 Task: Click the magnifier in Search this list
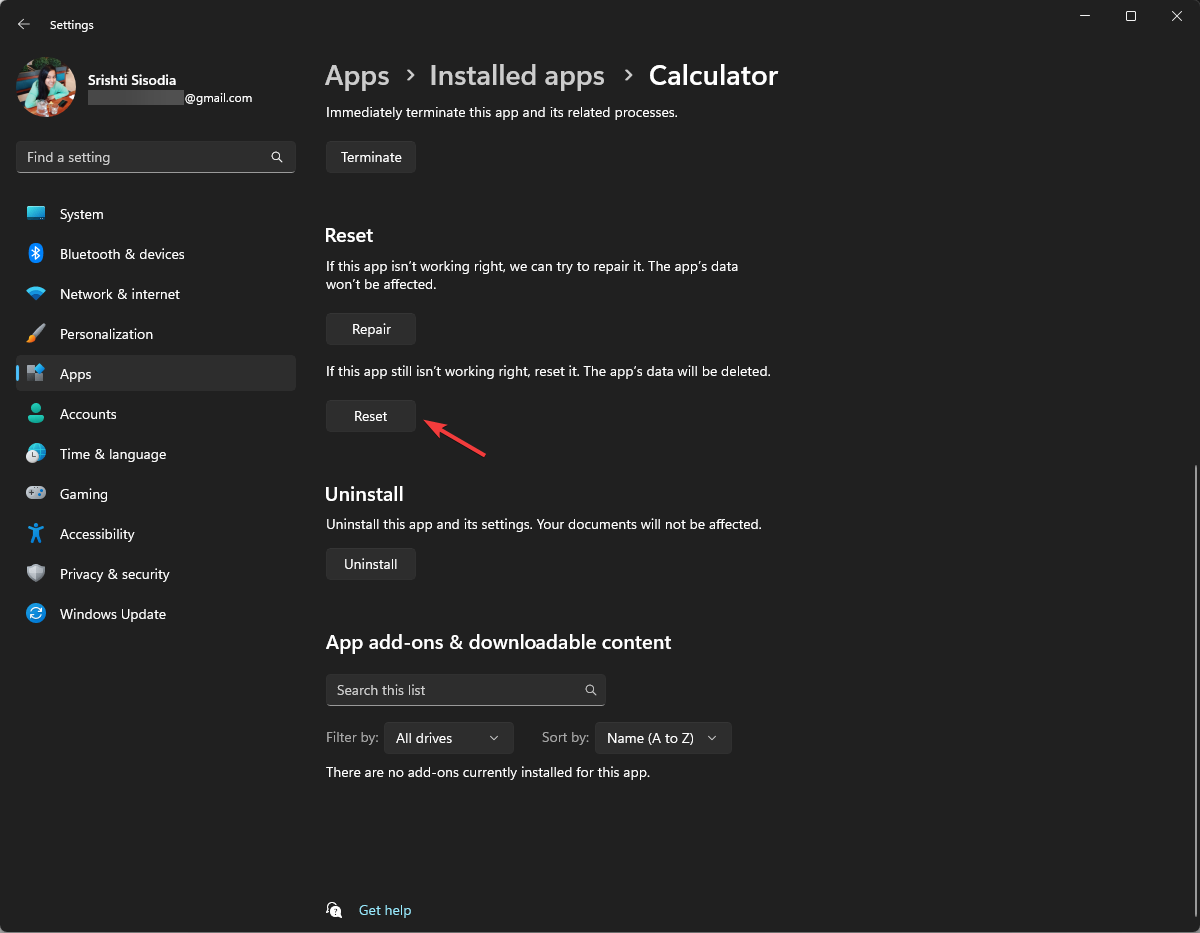point(591,690)
